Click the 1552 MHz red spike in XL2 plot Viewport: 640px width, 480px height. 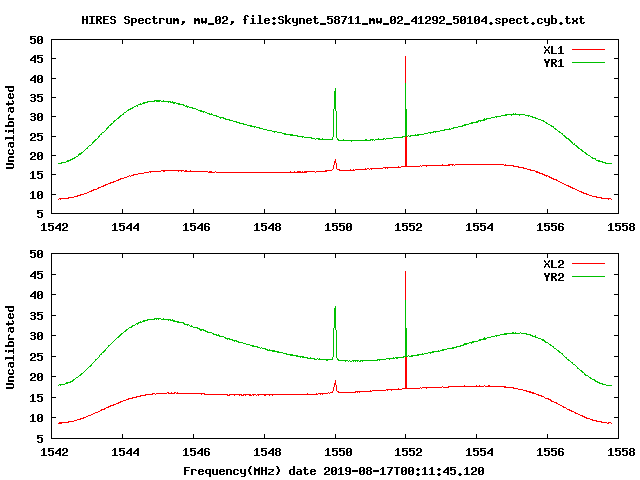tap(405, 329)
